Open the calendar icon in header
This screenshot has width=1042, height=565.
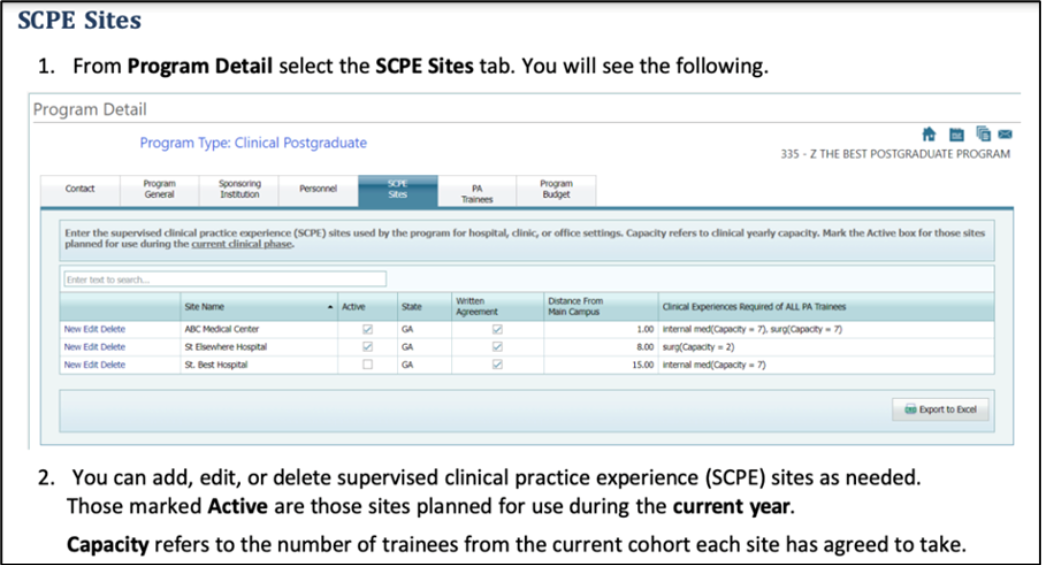pos(956,134)
